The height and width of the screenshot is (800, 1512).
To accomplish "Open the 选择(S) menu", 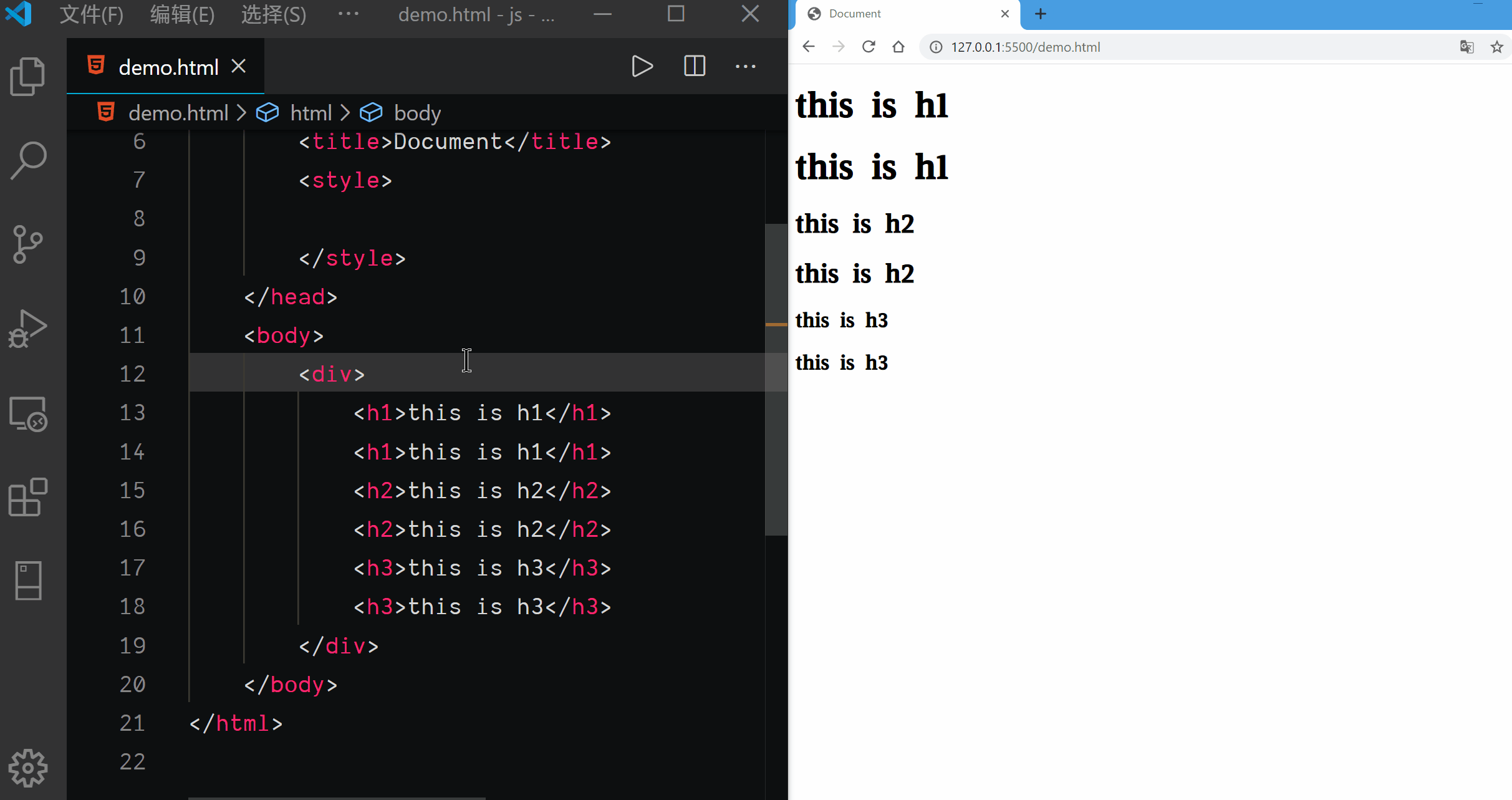I will pyautogui.click(x=273, y=14).
